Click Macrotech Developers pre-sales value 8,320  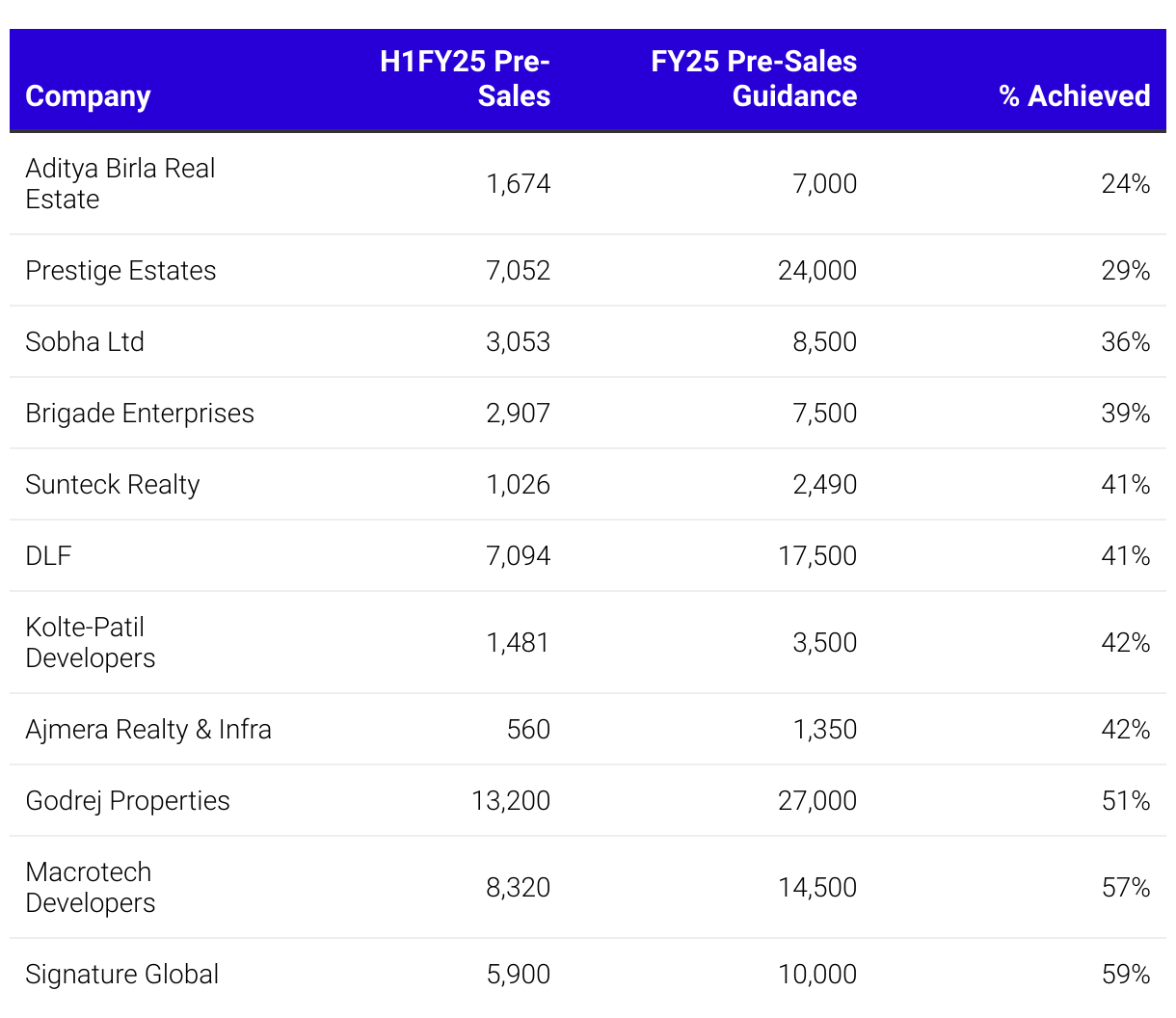pyautogui.click(x=518, y=887)
